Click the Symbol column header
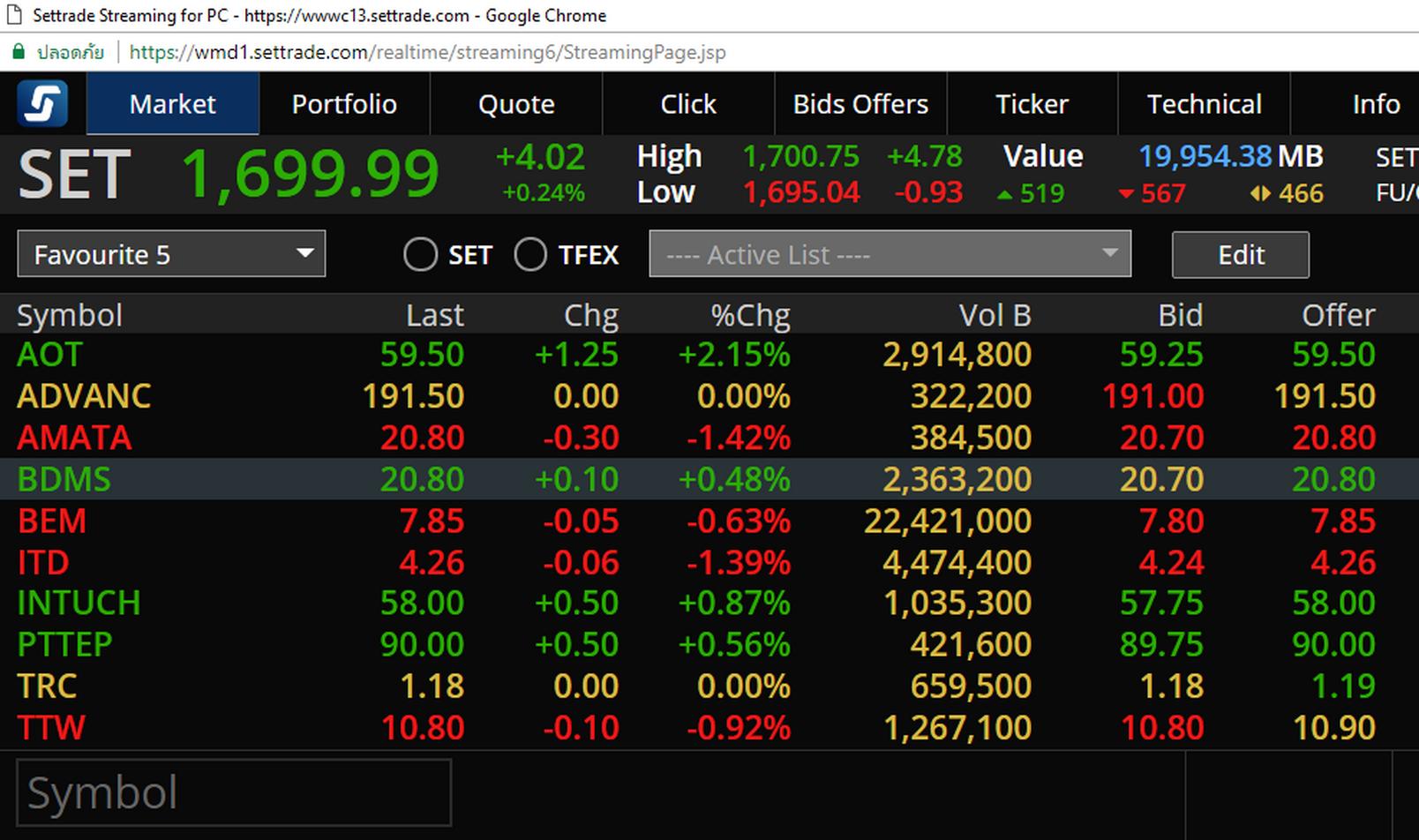Image resolution: width=1419 pixels, height=840 pixels. click(70, 315)
